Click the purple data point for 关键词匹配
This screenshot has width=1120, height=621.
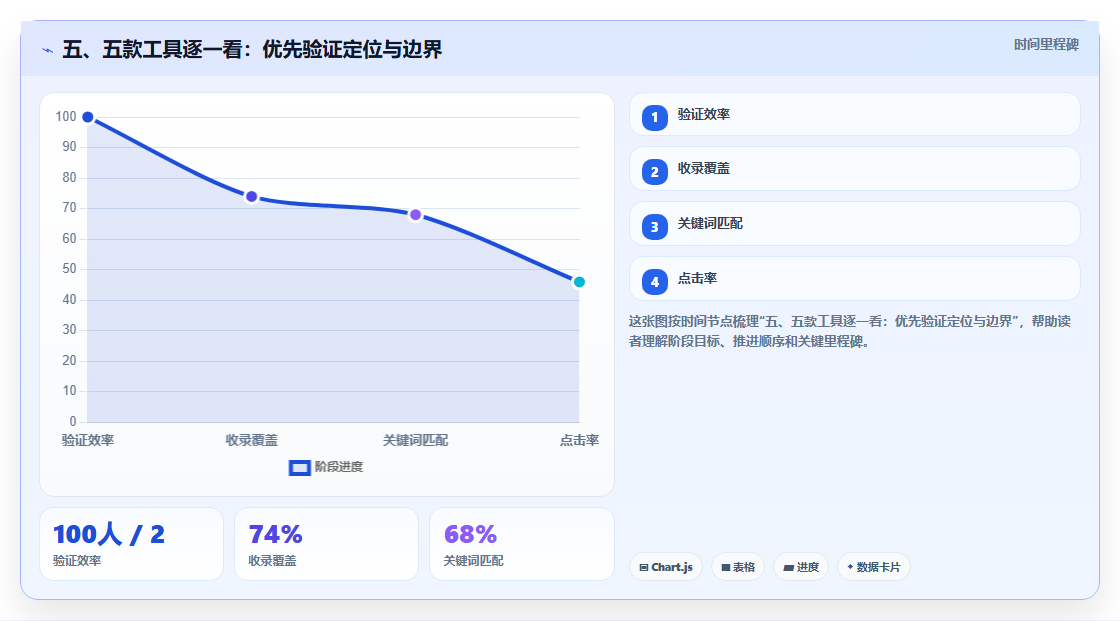click(x=416, y=215)
